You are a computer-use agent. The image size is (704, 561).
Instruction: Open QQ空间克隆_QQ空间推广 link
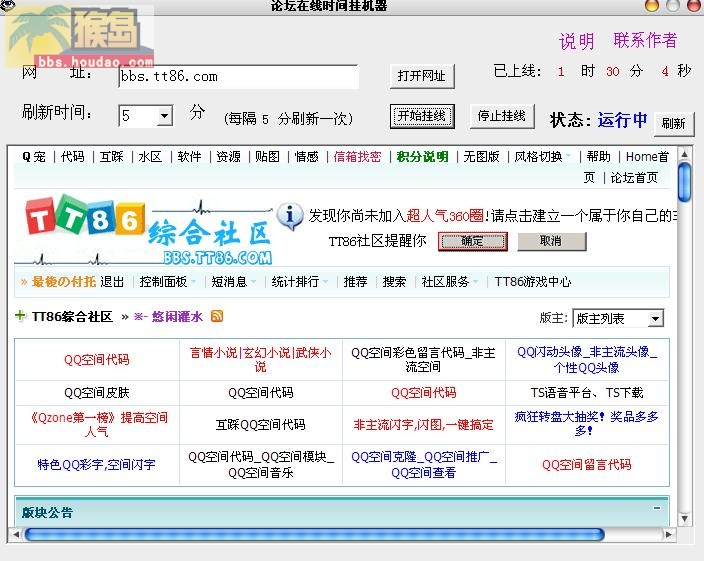(423, 465)
